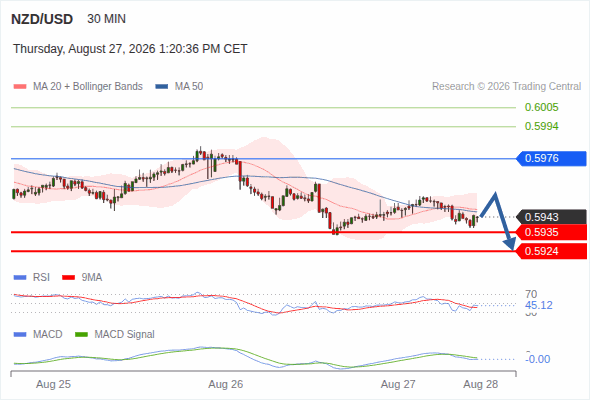Click the MACD value -0.00
The width and height of the screenshot is (590, 400).
point(538,359)
